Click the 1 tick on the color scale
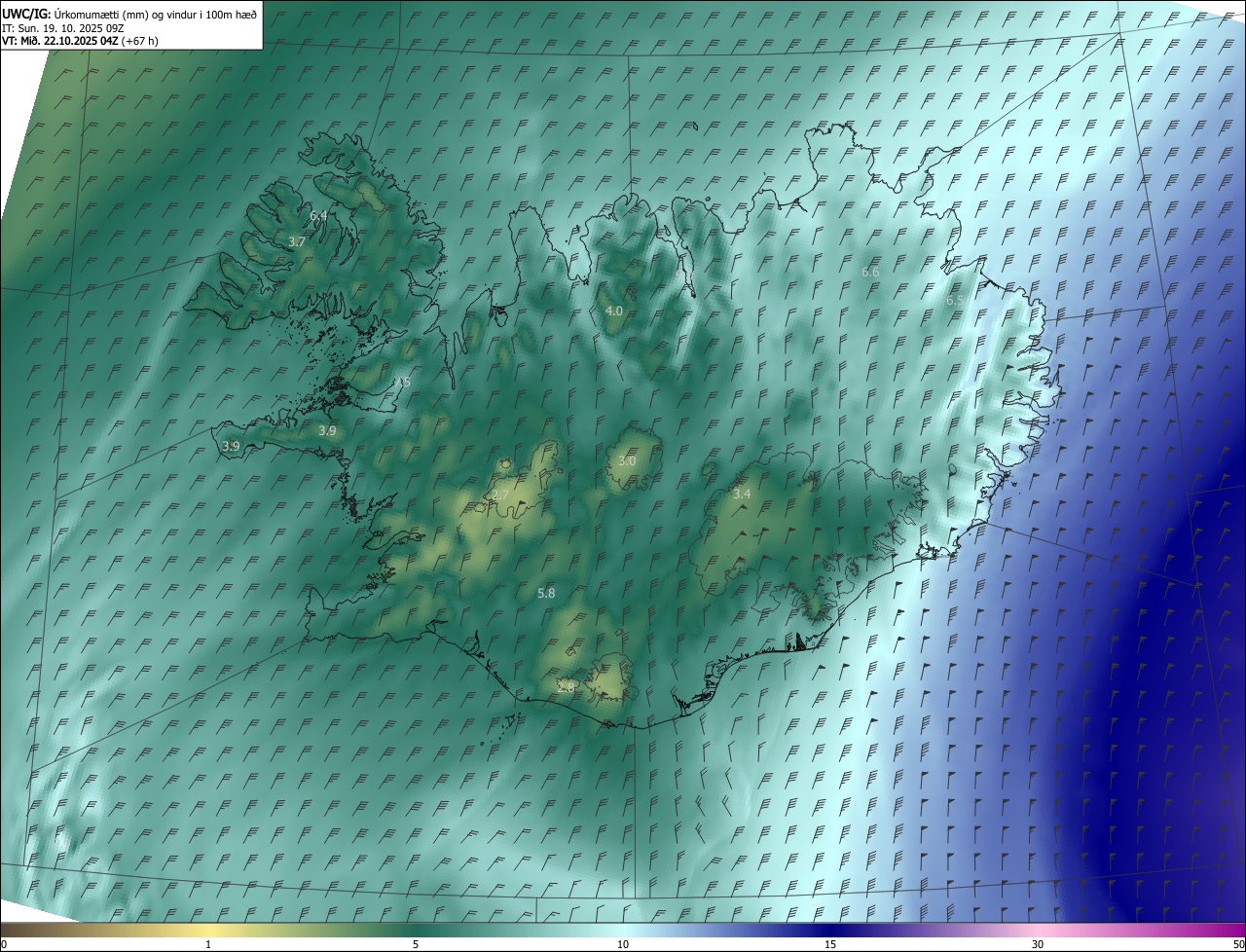1246x952 pixels. click(x=208, y=944)
